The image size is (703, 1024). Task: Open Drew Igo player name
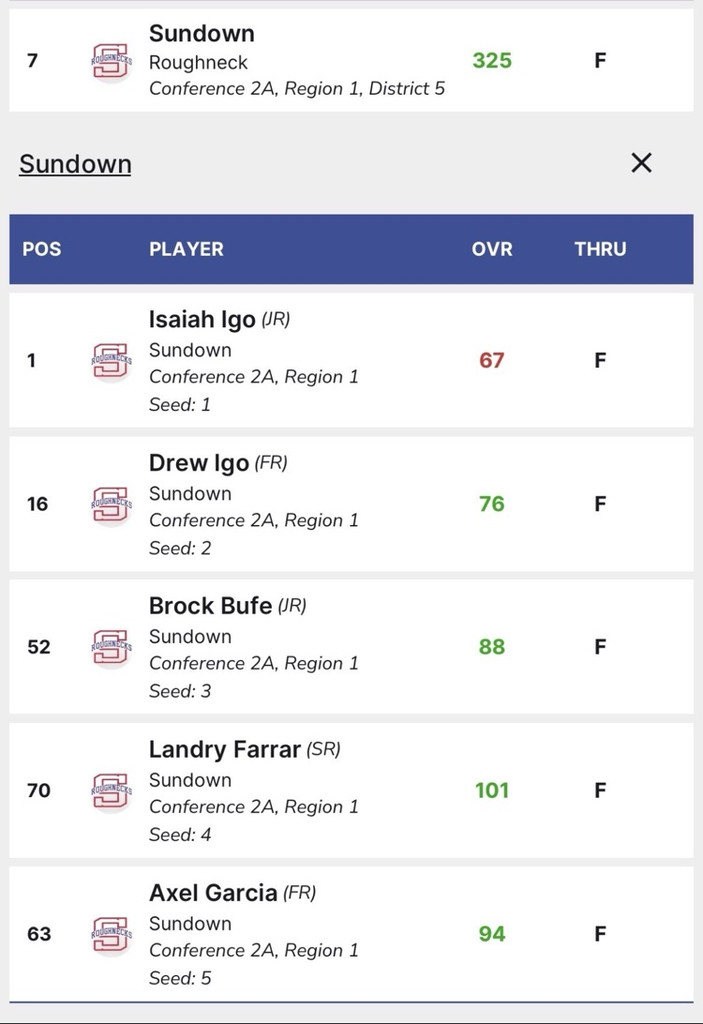pyautogui.click(x=200, y=463)
